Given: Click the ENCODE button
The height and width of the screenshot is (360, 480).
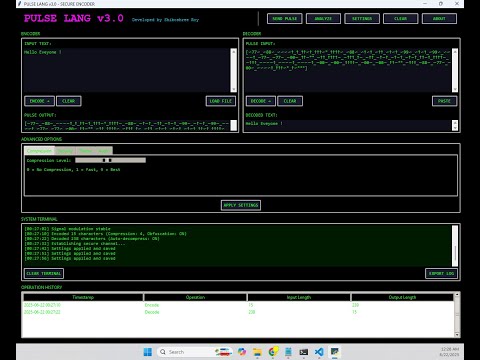Looking at the screenshot, I should (x=39, y=101).
